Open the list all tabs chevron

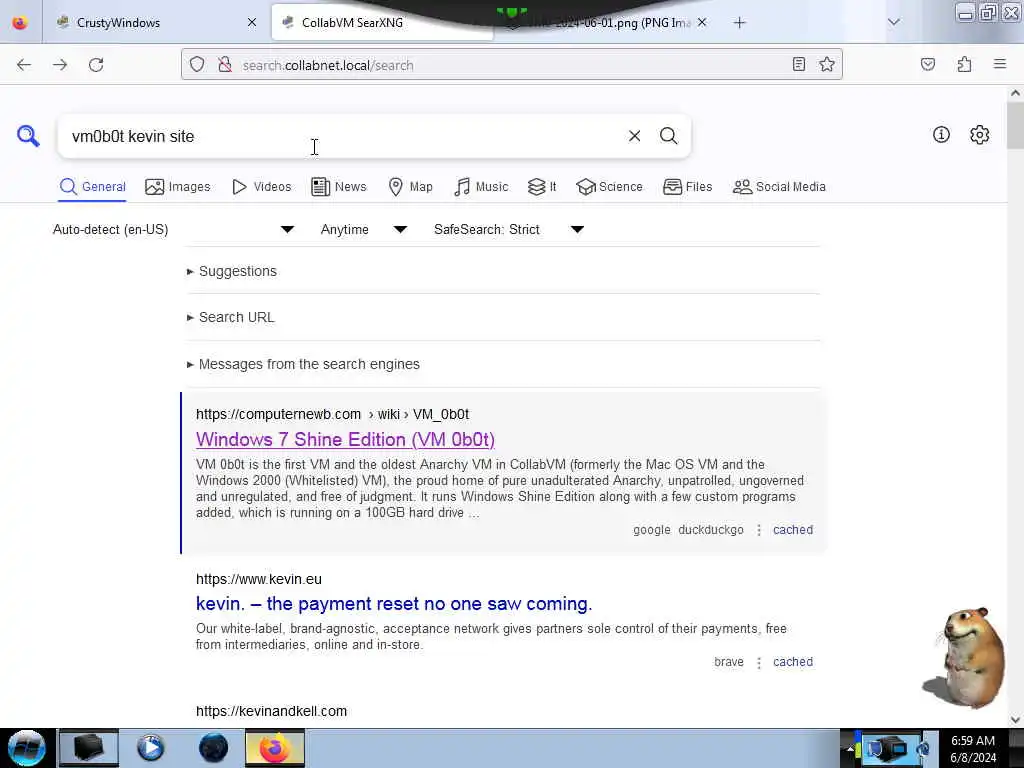(x=894, y=22)
